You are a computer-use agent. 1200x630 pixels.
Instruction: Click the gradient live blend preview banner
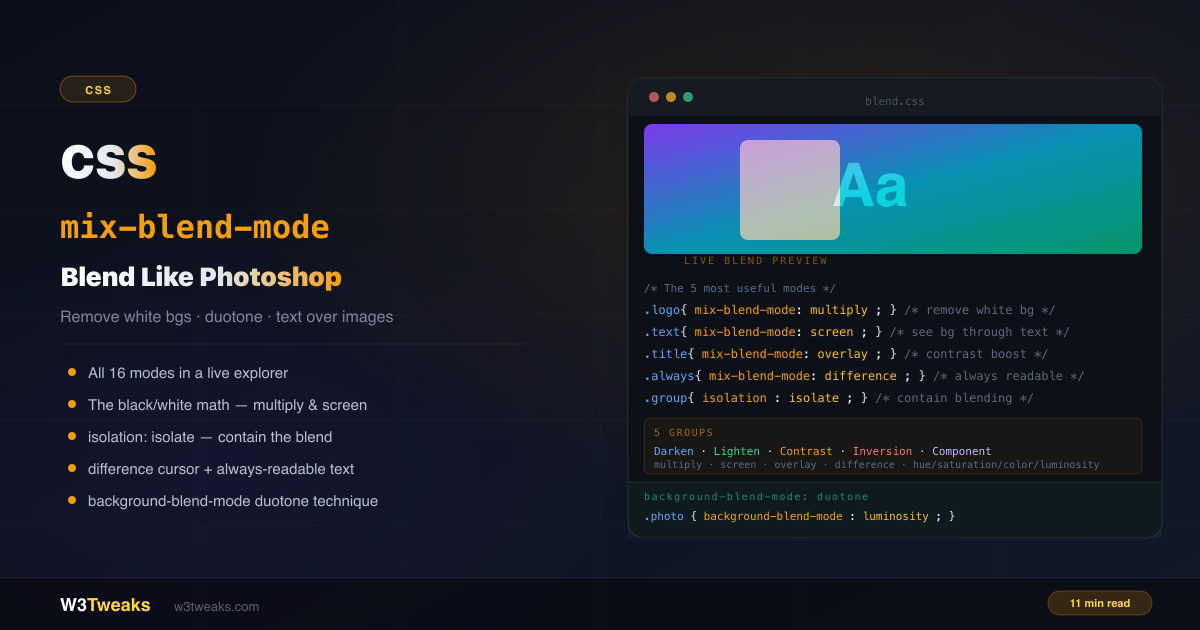(x=893, y=189)
